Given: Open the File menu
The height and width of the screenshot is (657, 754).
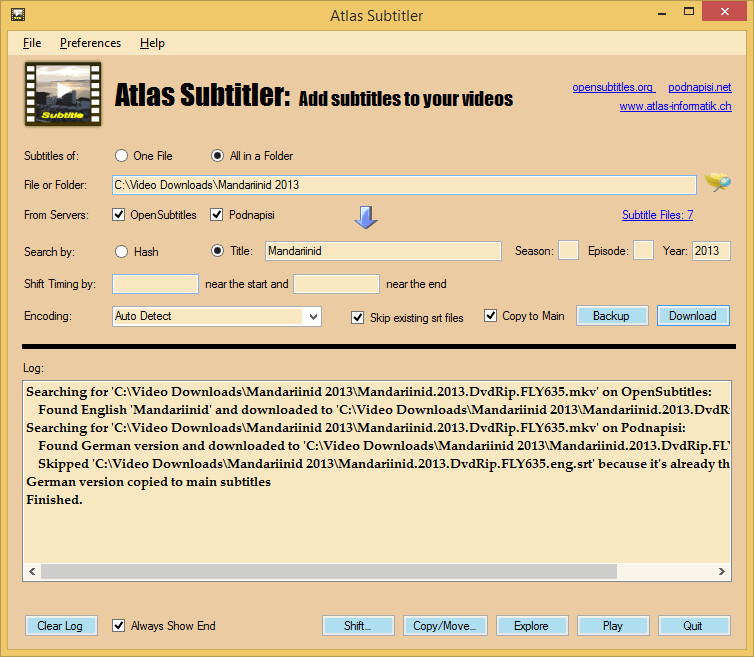Looking at the screenshot, I should pyautogui.click(x=32, y=43).
